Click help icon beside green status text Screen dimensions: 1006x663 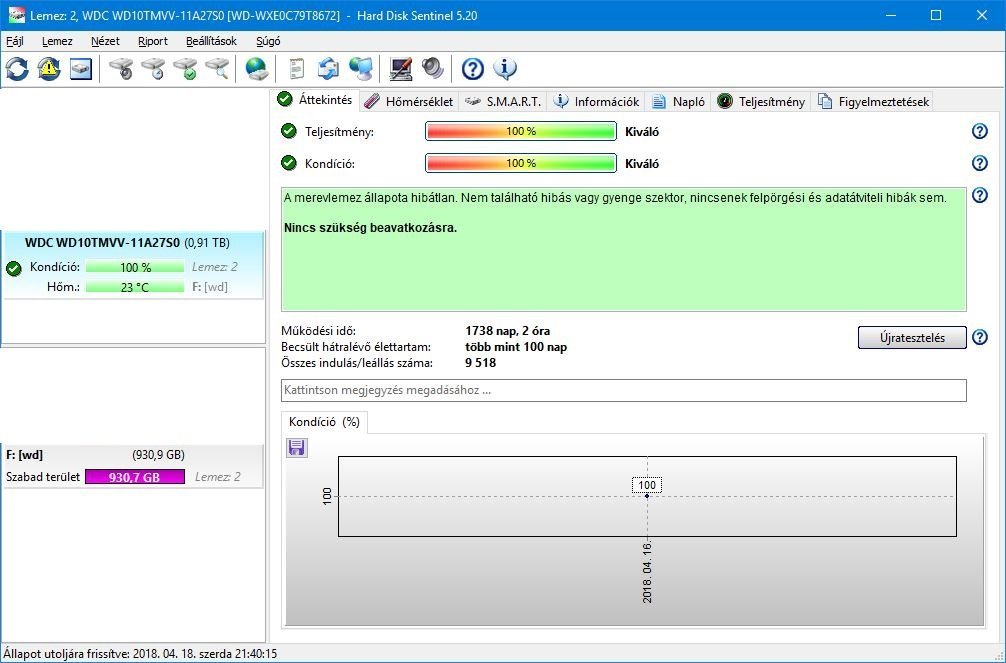(x=980, y=195)
